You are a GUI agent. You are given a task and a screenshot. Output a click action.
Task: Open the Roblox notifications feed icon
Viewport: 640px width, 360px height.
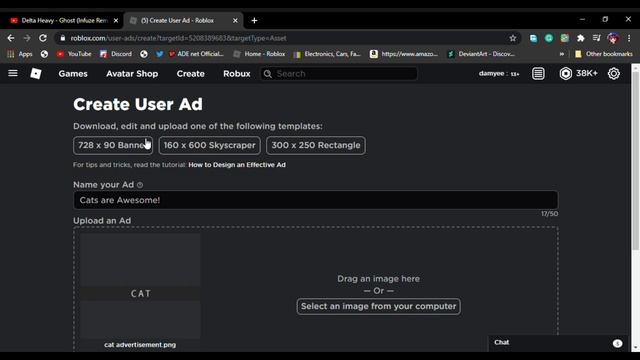(538, 73)
